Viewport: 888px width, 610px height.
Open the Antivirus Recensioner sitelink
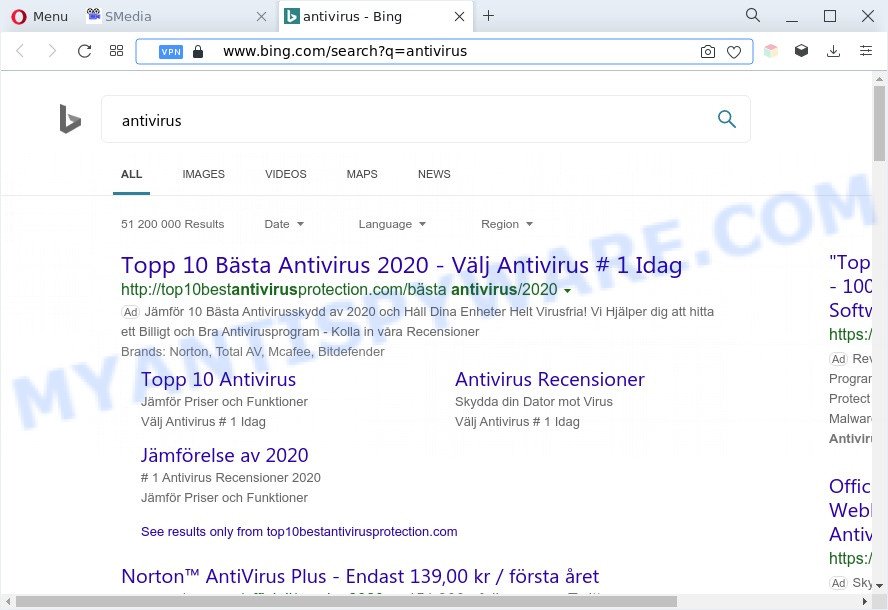pyautogui.click(x=550, y=379)
